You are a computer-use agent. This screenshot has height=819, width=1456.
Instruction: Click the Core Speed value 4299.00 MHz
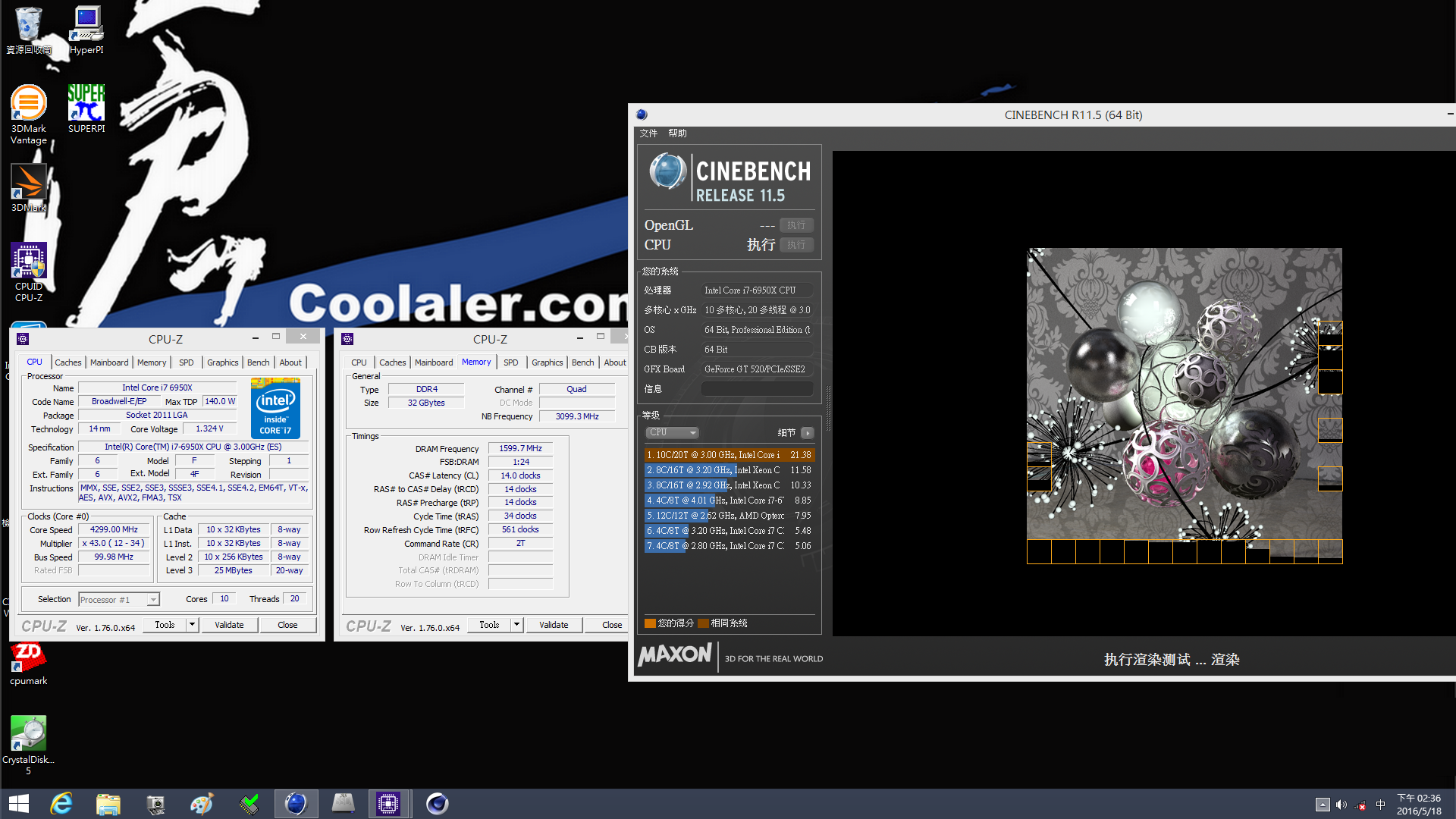tap(114, 530)
